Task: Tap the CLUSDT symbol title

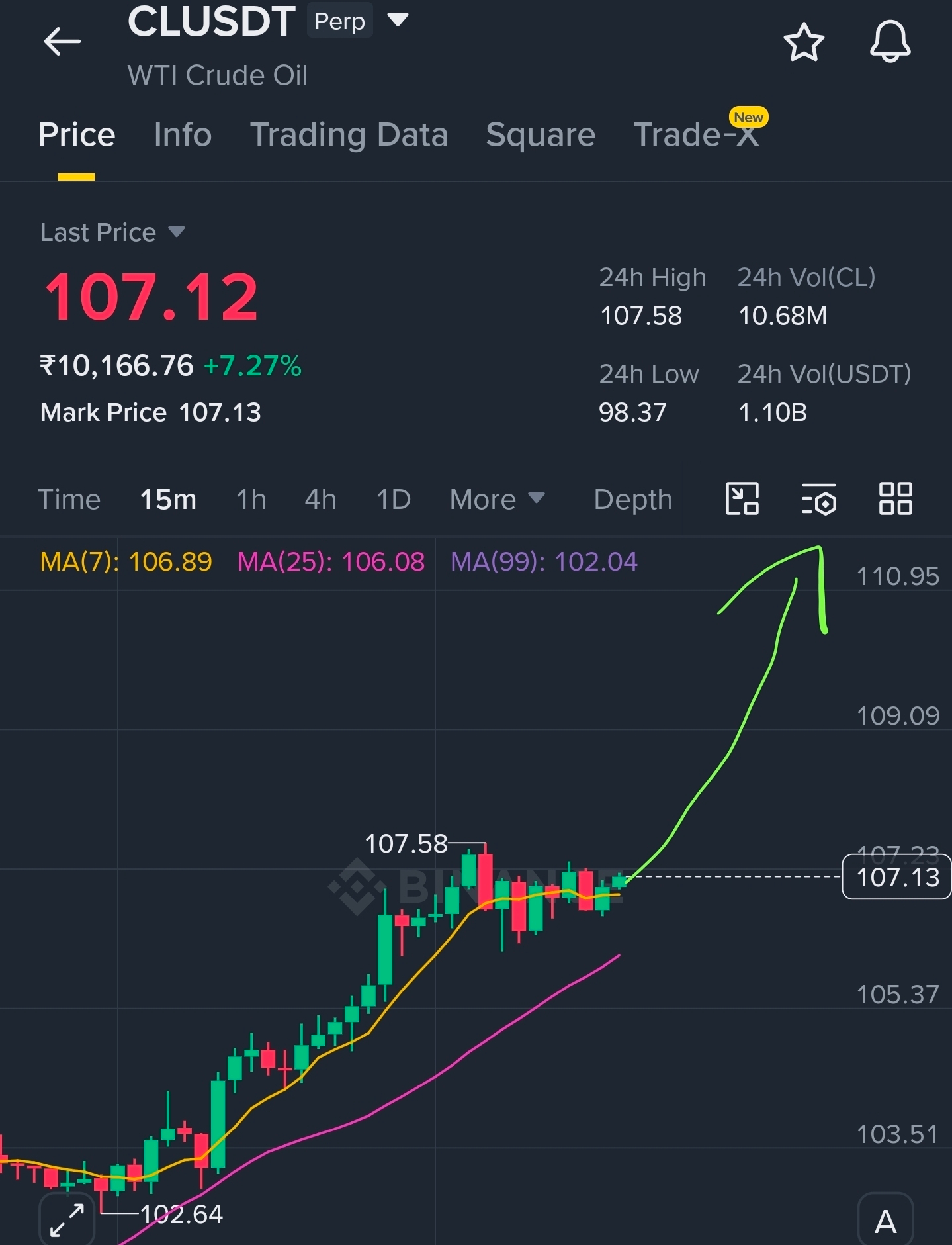Action: 211,21
